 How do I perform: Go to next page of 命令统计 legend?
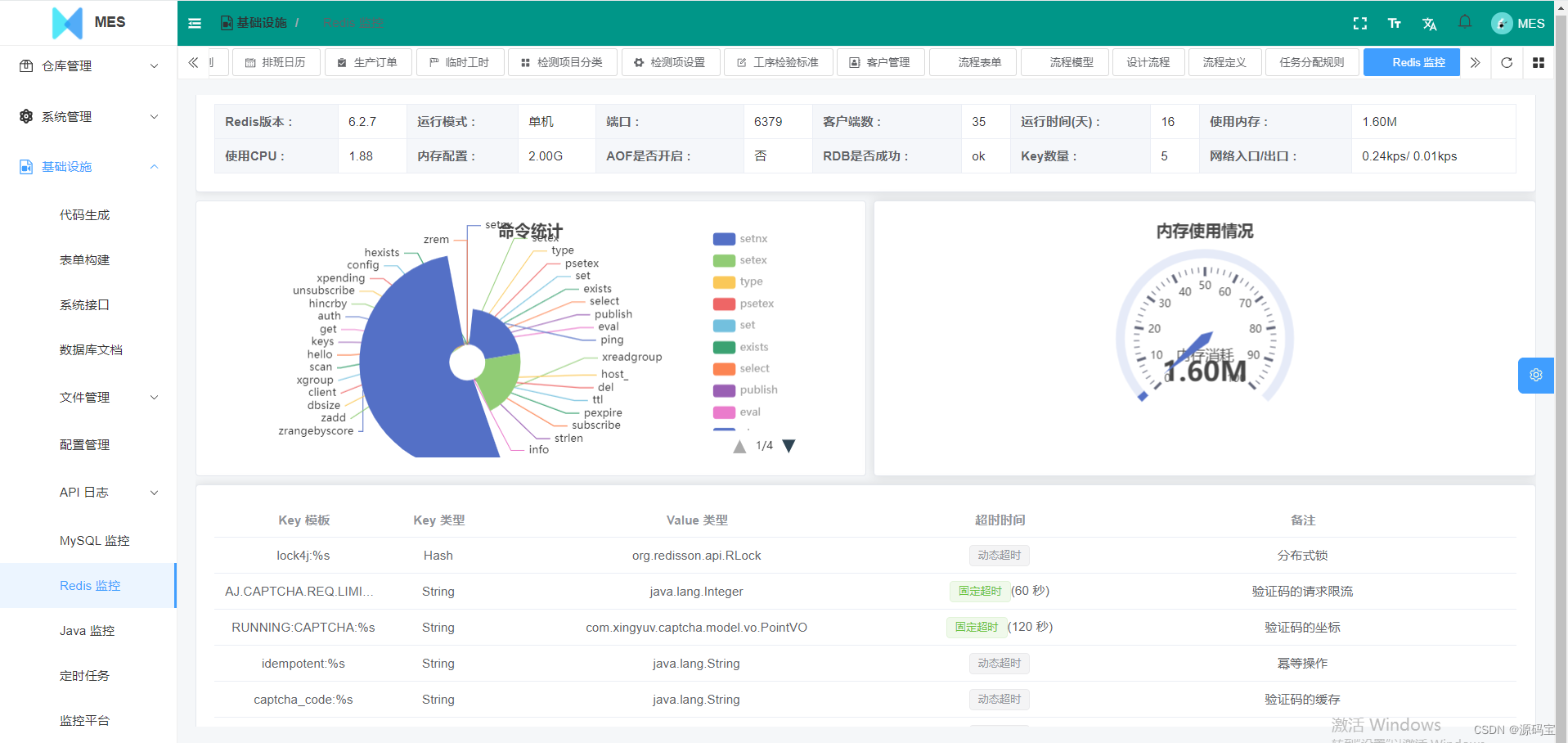788,445
